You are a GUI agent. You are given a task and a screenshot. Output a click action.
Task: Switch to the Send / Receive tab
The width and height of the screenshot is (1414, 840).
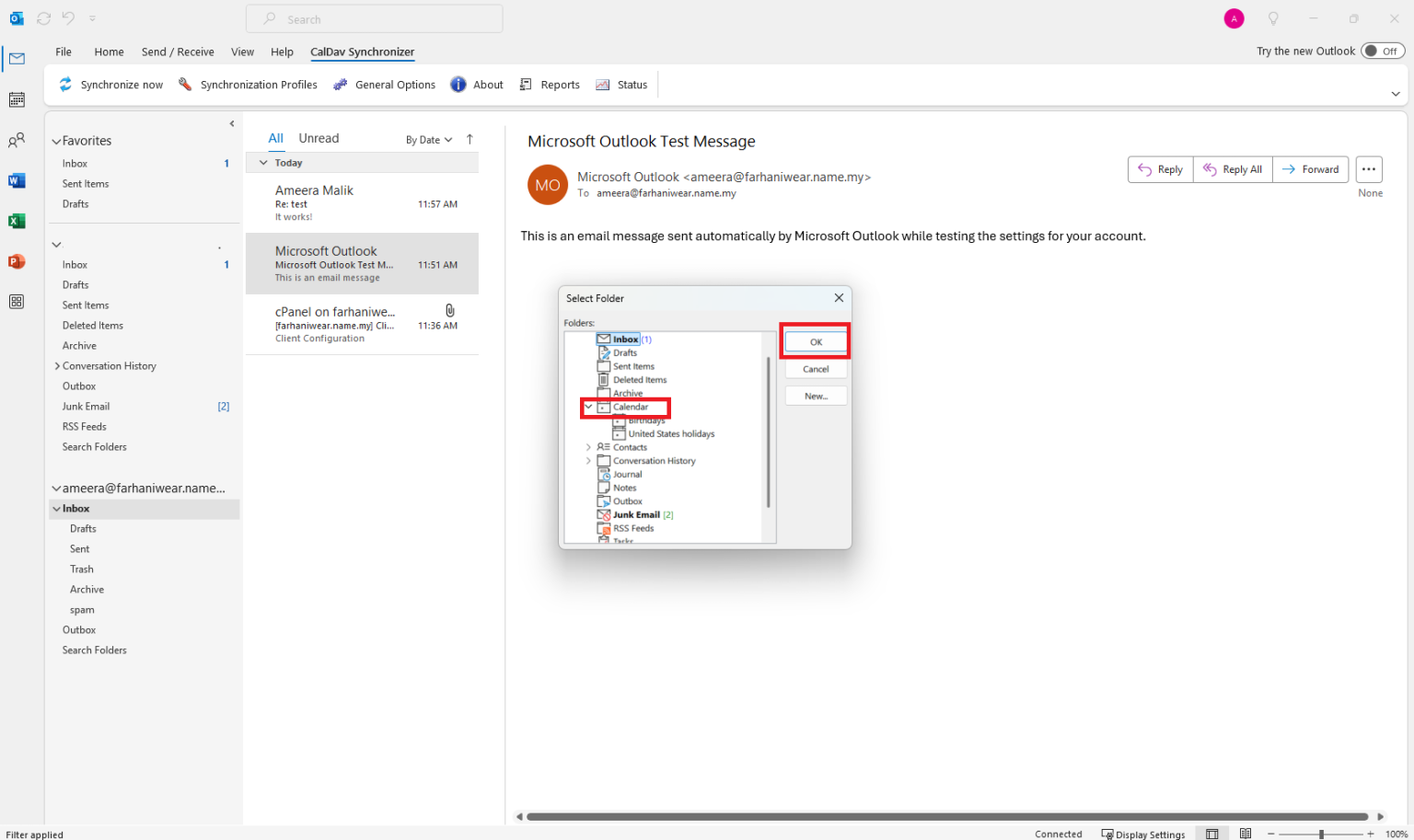coord(177,52)
